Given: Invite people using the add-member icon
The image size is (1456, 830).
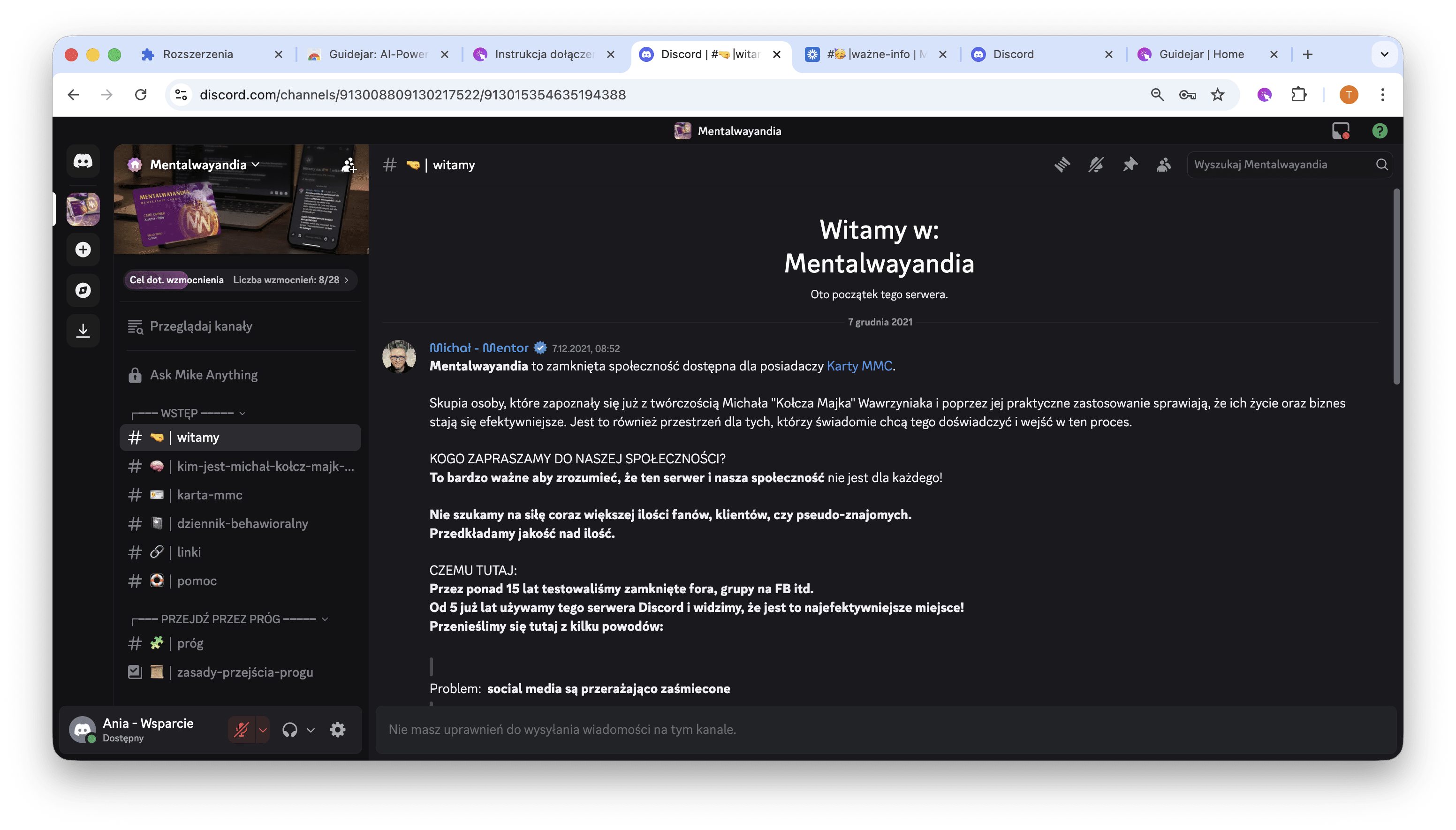Looking at the screenshot, I should [x=349, y=165].
